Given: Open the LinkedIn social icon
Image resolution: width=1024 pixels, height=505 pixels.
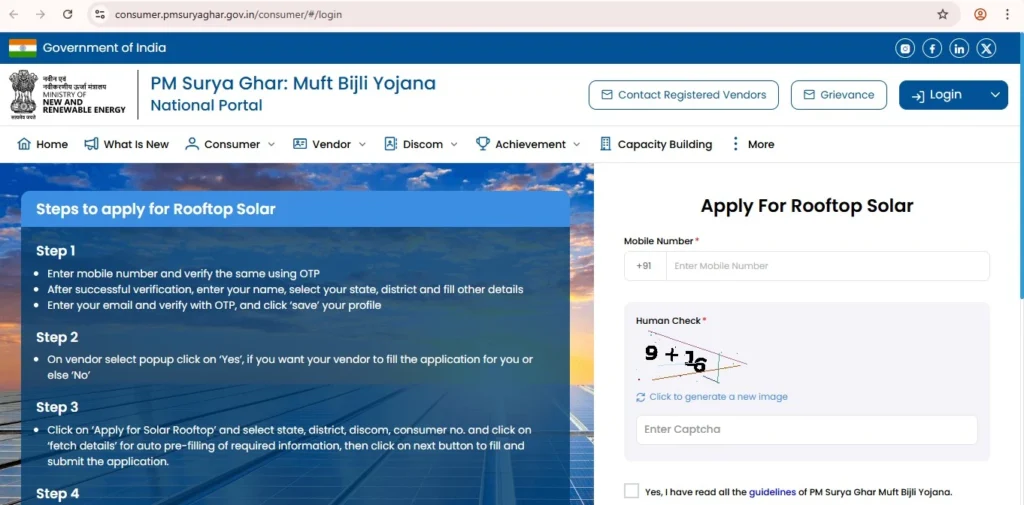Looking at the screenshot, I should (x=959, y=48).
